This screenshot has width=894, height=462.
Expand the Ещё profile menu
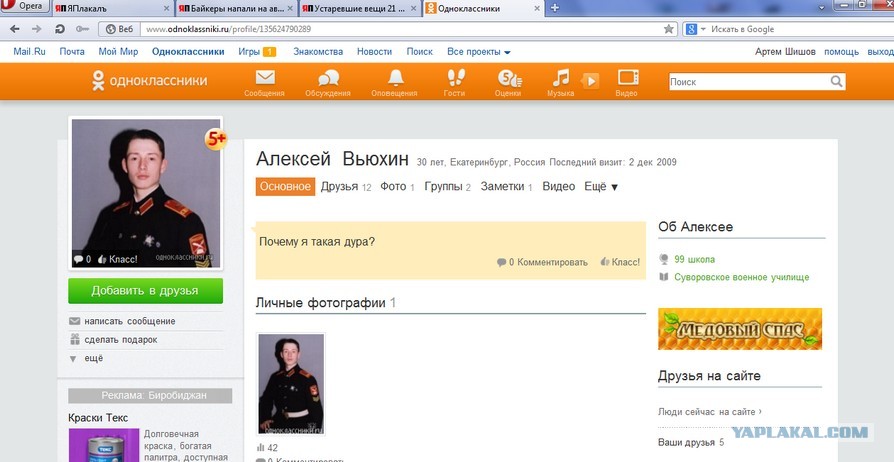pyautogui.click(x=601, y=187)
